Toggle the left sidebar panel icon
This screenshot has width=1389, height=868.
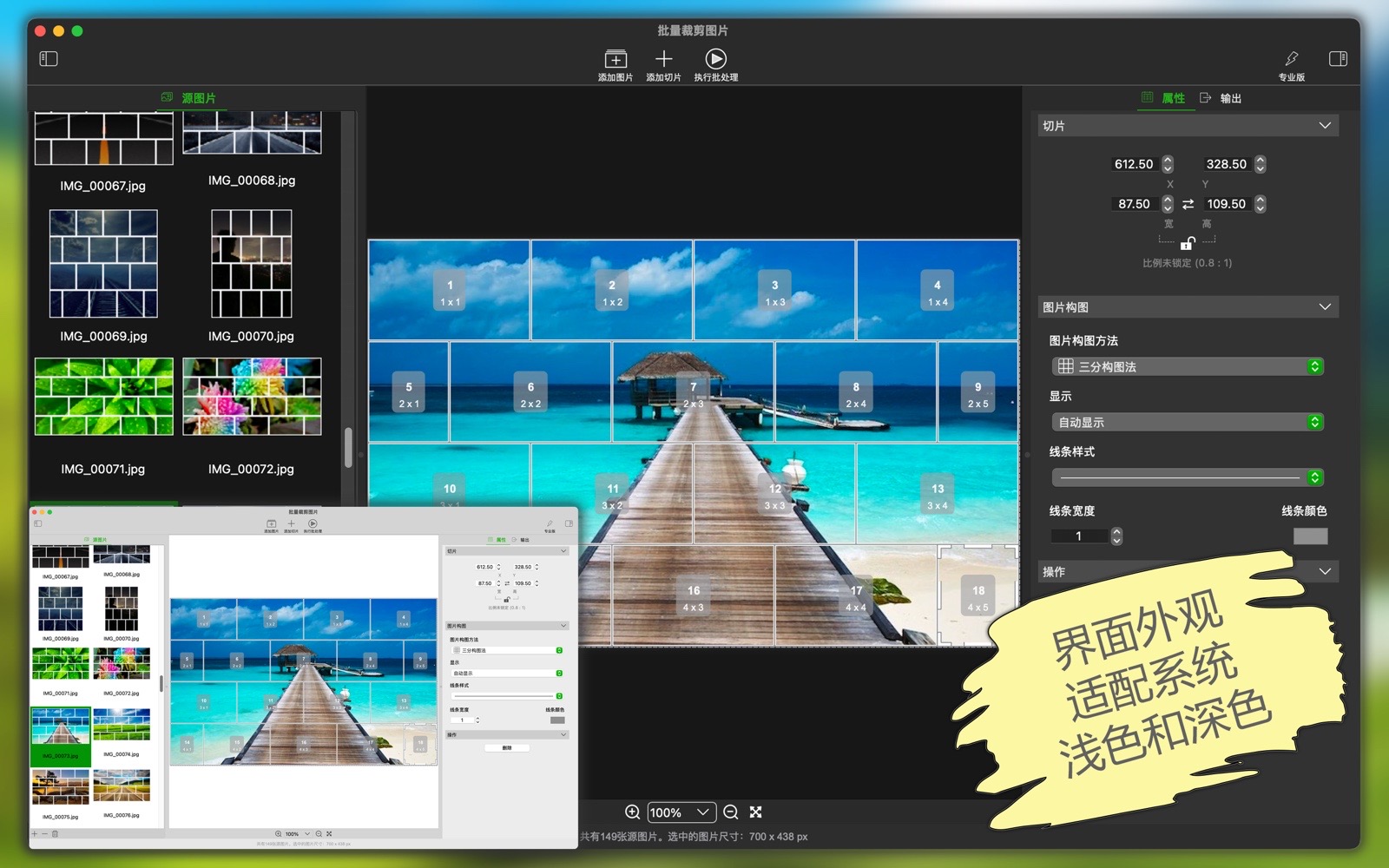tap(49, 59)
